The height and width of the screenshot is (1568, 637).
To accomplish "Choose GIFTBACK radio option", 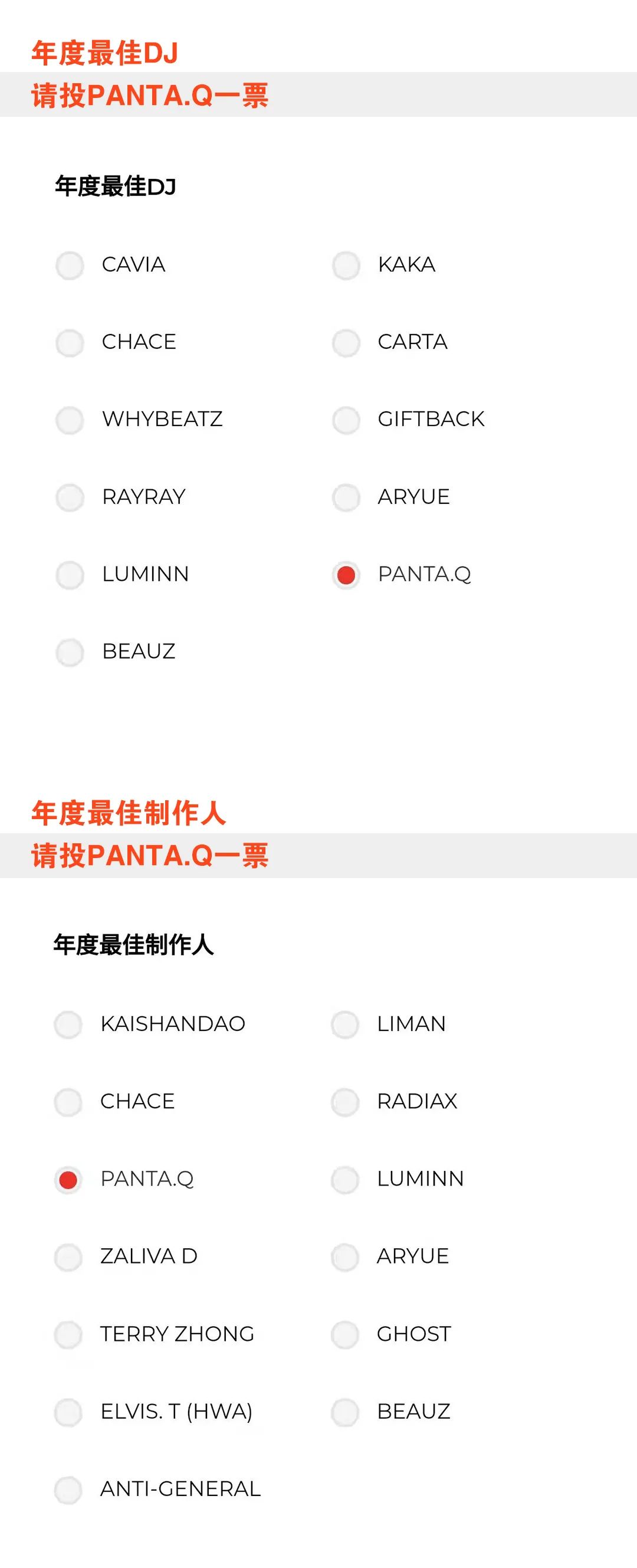I will (x=346, y=420).
